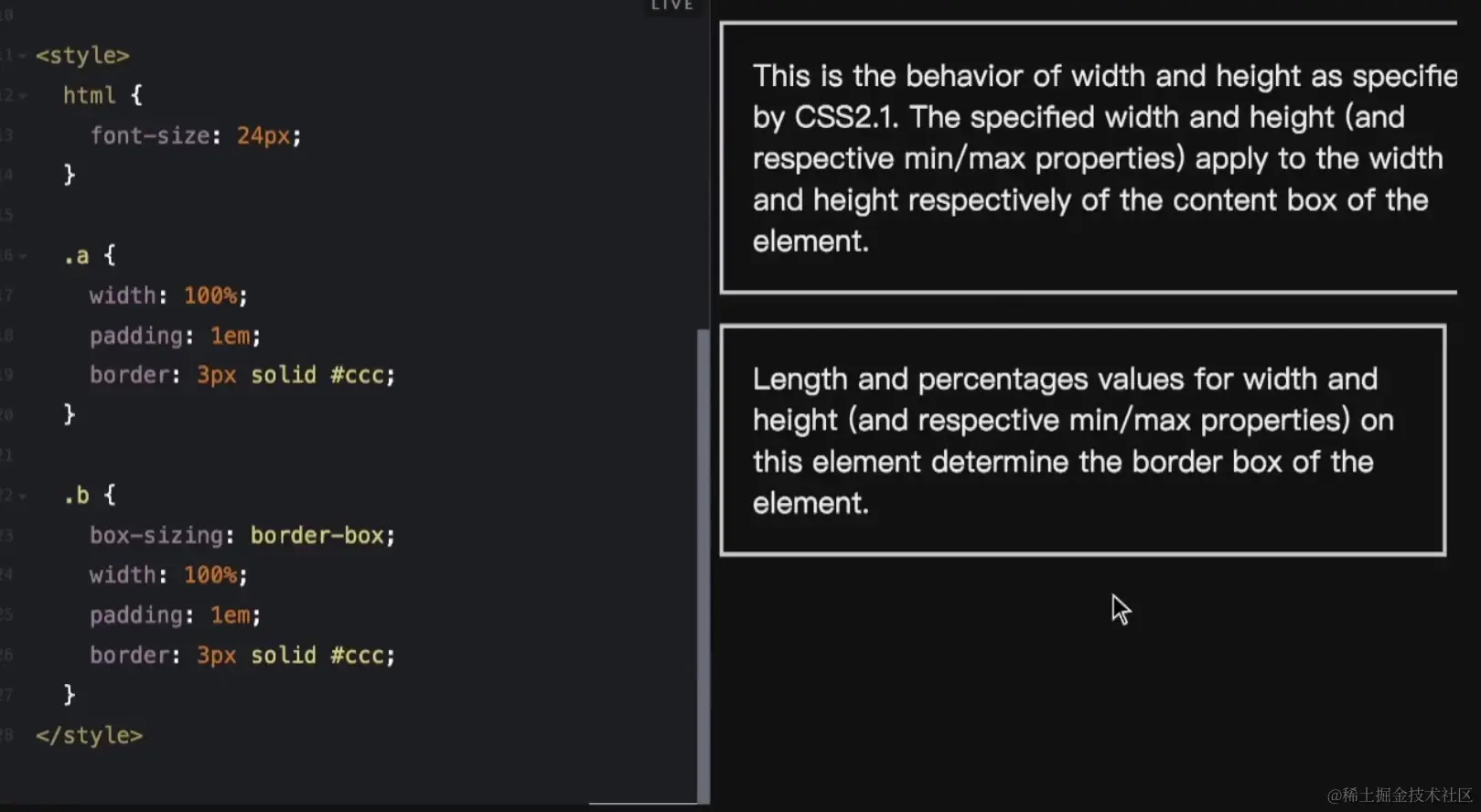Click the #ccc color value in .a rule
Screen dimensions: 1481x812
pos(362,376)
